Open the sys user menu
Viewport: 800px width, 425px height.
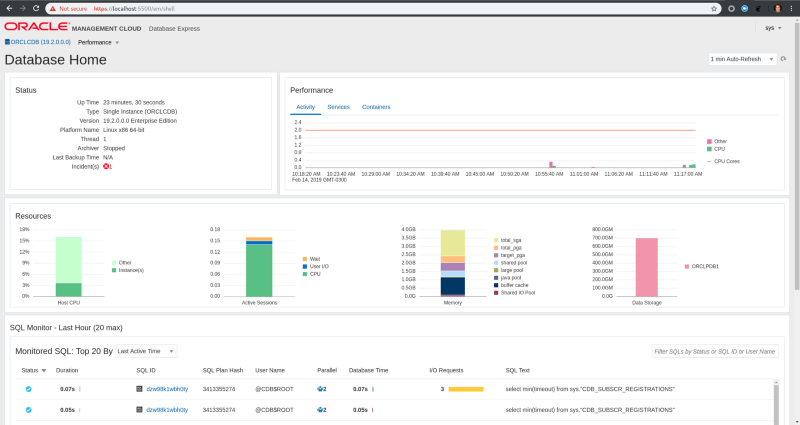772,28
